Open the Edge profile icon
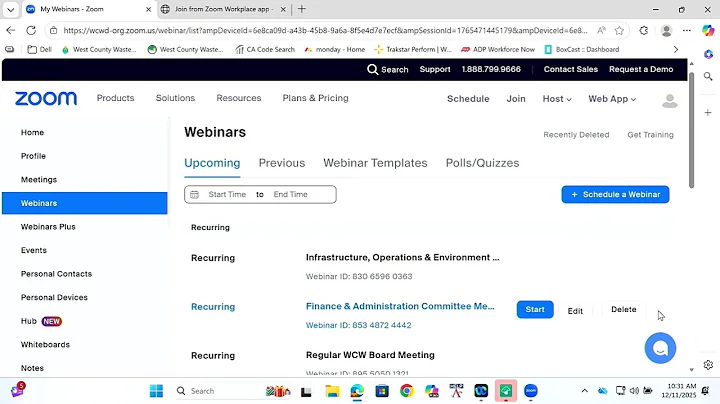This screenshot has height=404, width=720. [666, 30]
